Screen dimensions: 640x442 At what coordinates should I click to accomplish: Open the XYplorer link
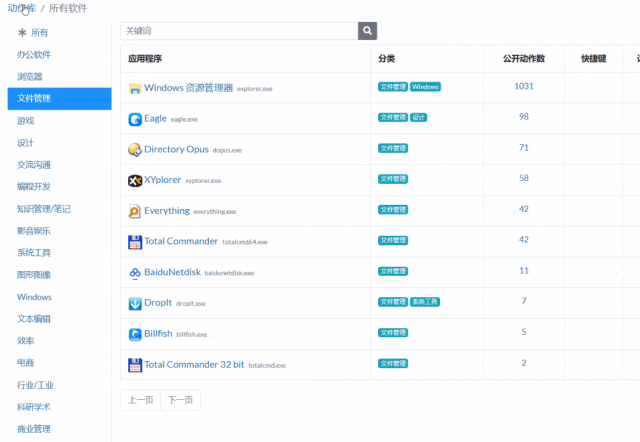pyautogui.click(x=162, y=180)
